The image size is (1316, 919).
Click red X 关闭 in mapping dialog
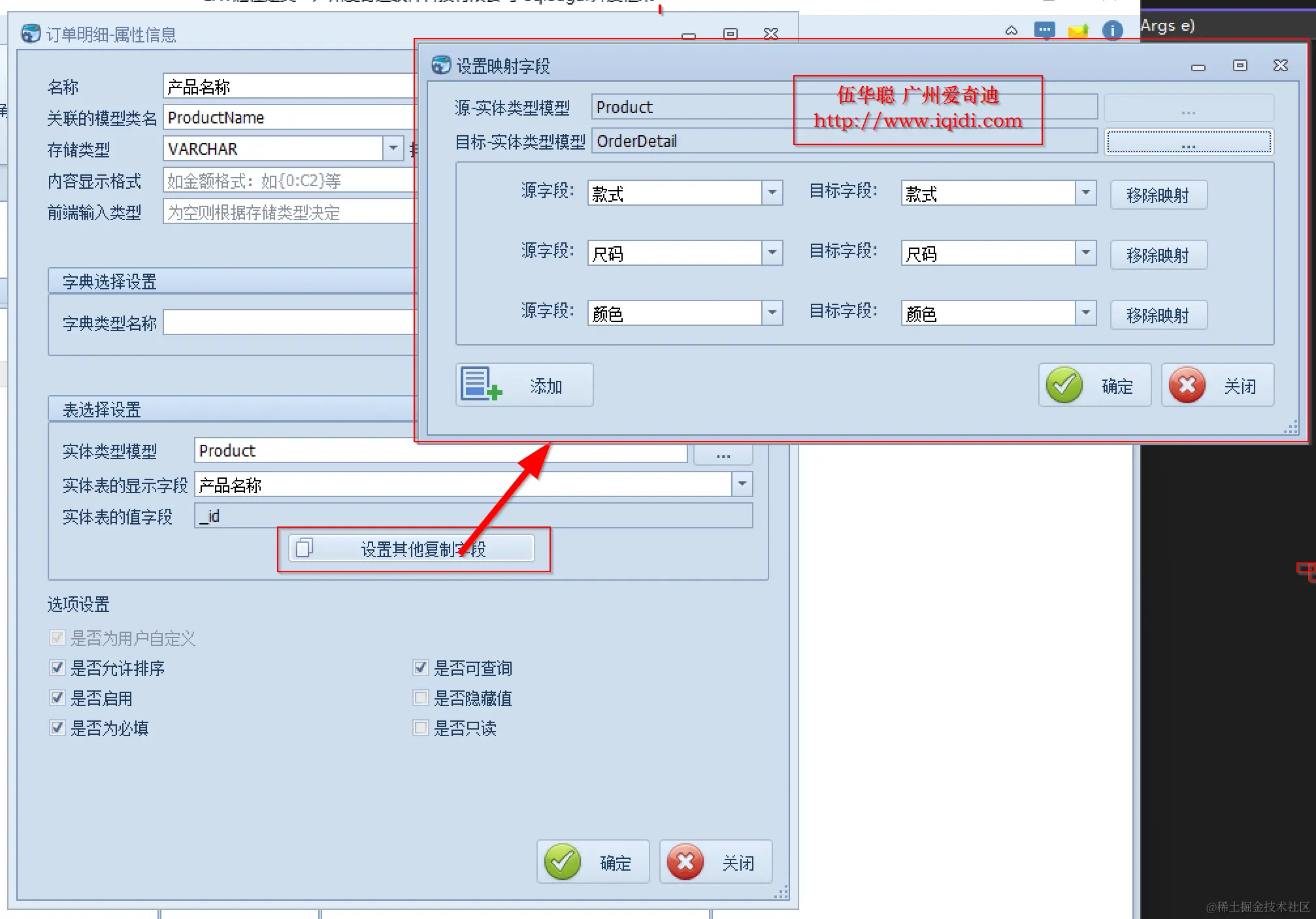pos(1187,385)
